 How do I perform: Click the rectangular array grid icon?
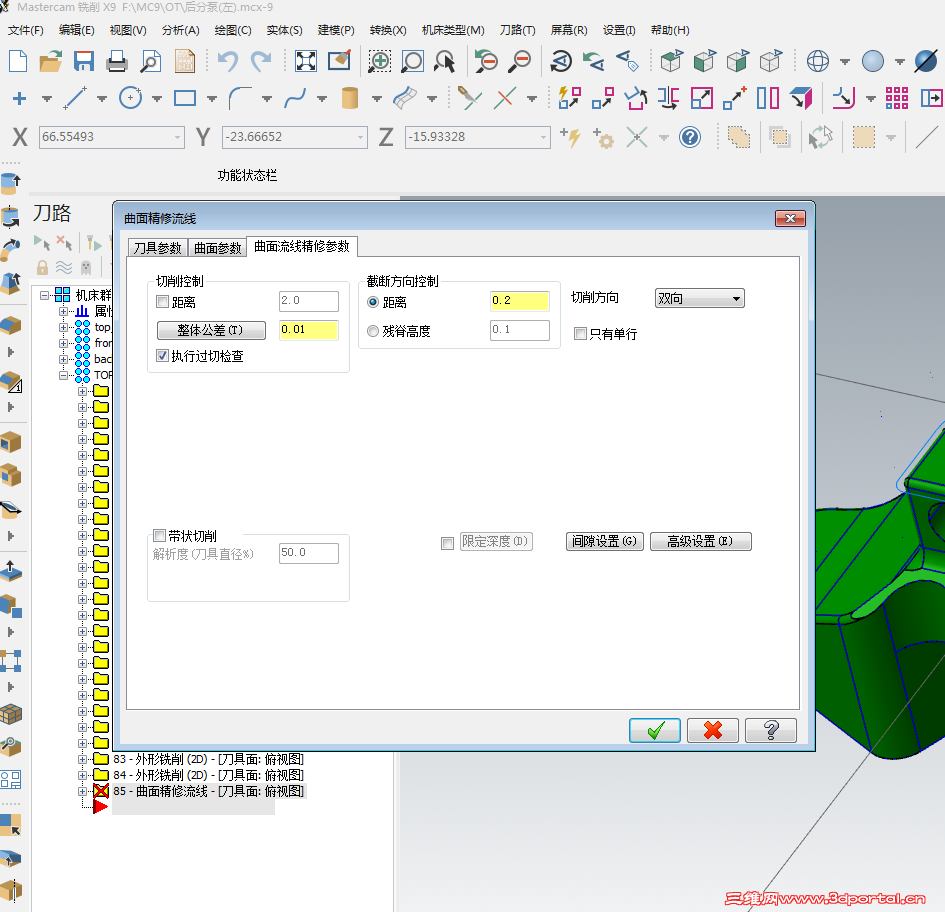pyautogui.click(x=897, y=98)
